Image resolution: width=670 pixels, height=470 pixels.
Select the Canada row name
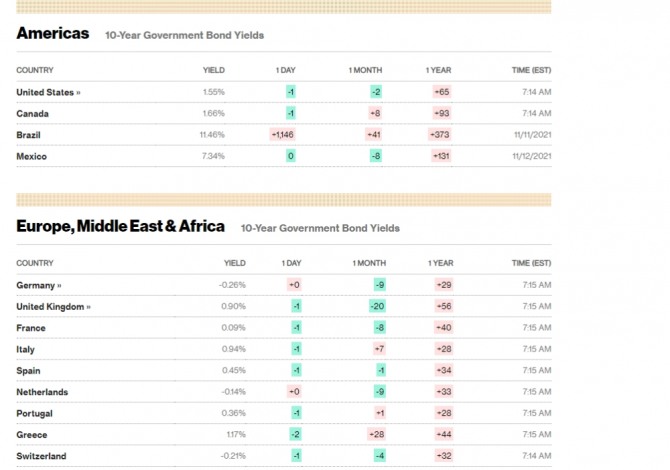[x=32, y=114]
